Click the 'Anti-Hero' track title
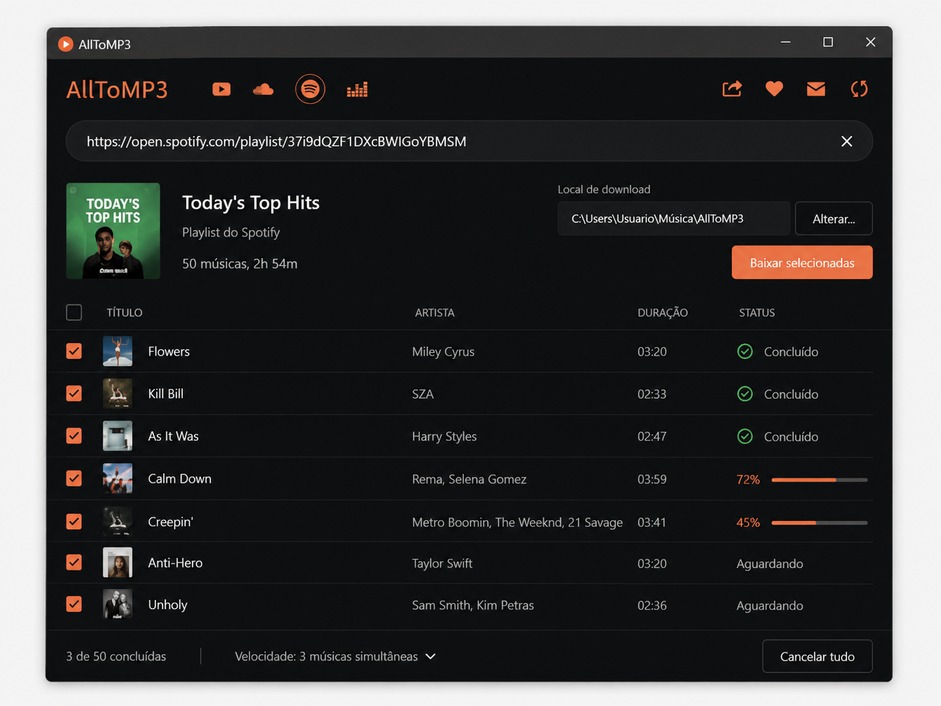Image resolution: width=941 pixels, height=706 pixels. (x=175, y=563)
